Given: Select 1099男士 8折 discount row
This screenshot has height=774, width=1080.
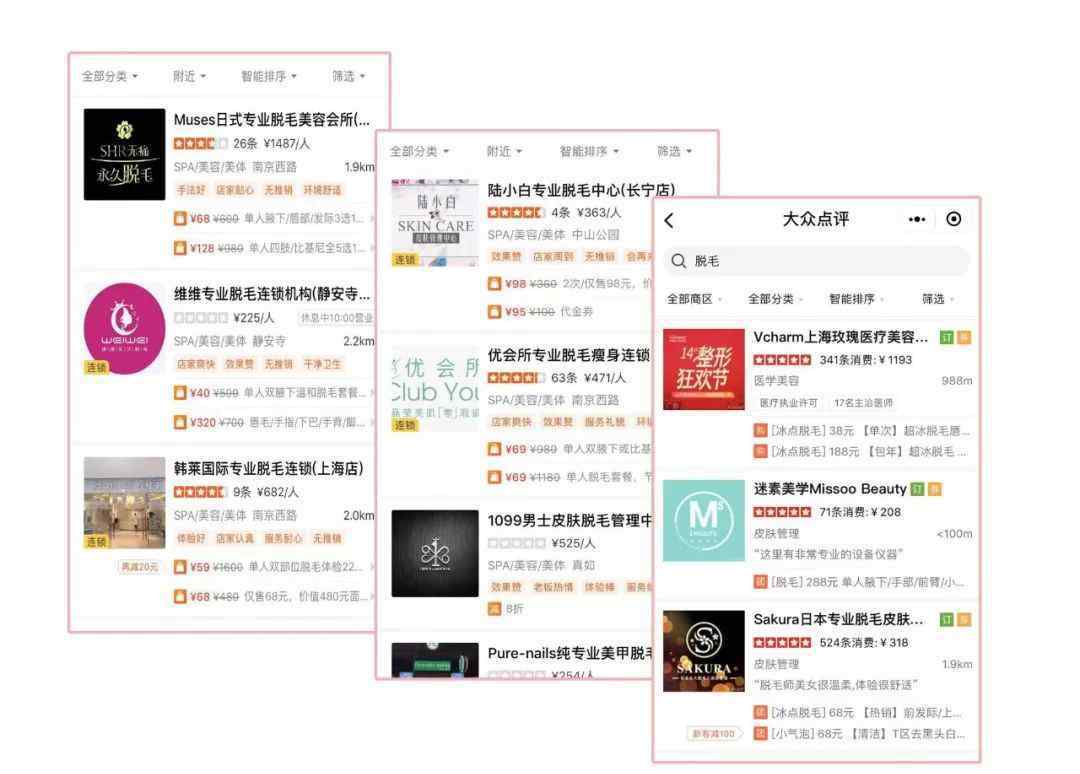Looking at the screenshot, I should click(x=506, y=609).
